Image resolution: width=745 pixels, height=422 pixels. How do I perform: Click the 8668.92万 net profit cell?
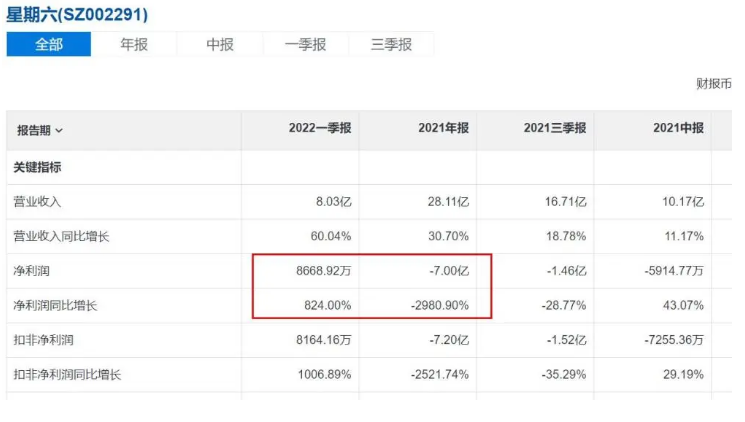click(322, 271)
